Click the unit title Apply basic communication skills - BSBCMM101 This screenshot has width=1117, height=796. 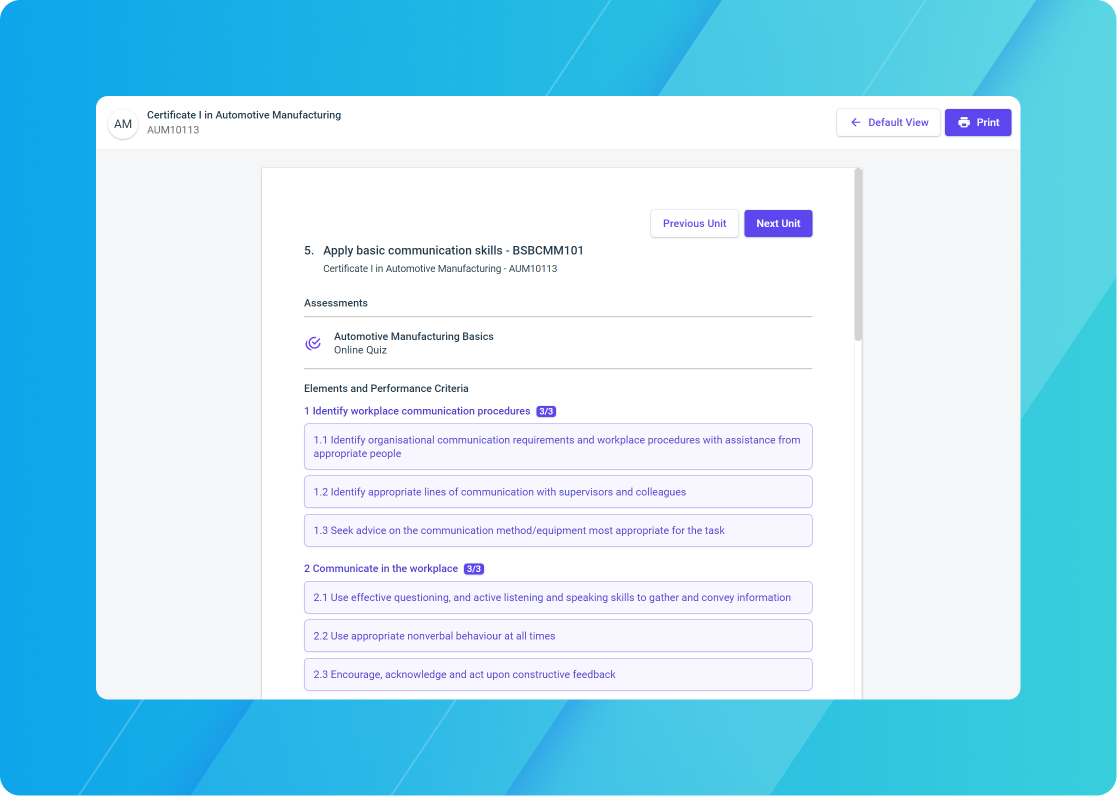click(453, 250)
